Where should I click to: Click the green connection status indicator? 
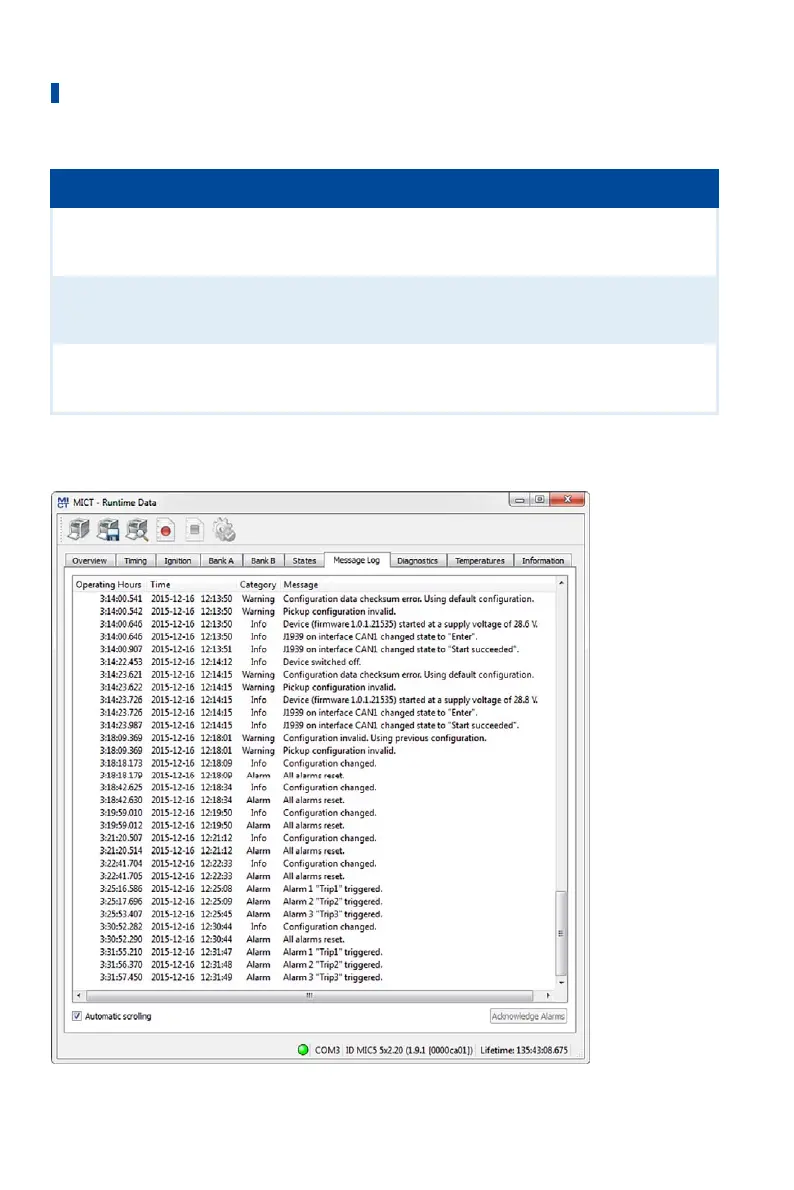(x=303, y=1050)
